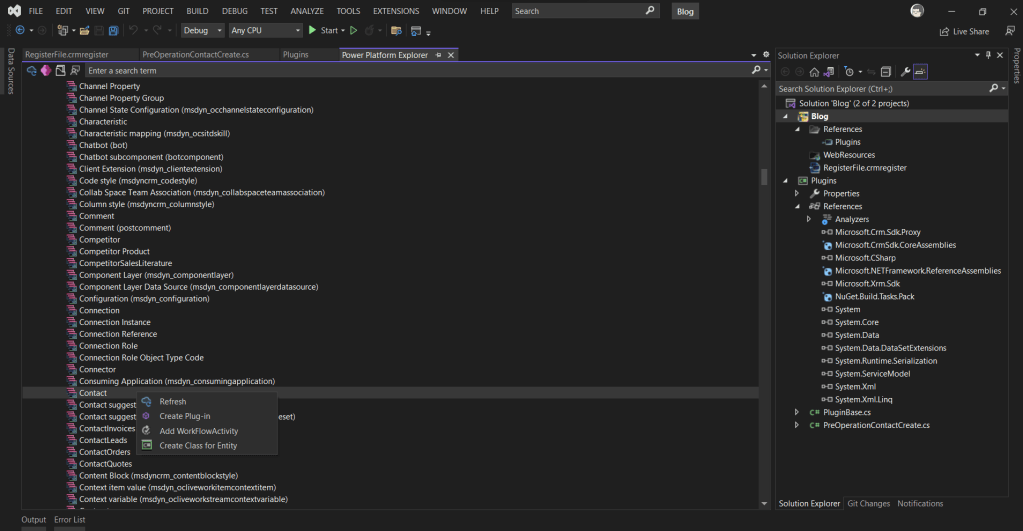Select the Competitor entity row
The width and height of the screenshot is (1023, 531).
pos(99,240)
